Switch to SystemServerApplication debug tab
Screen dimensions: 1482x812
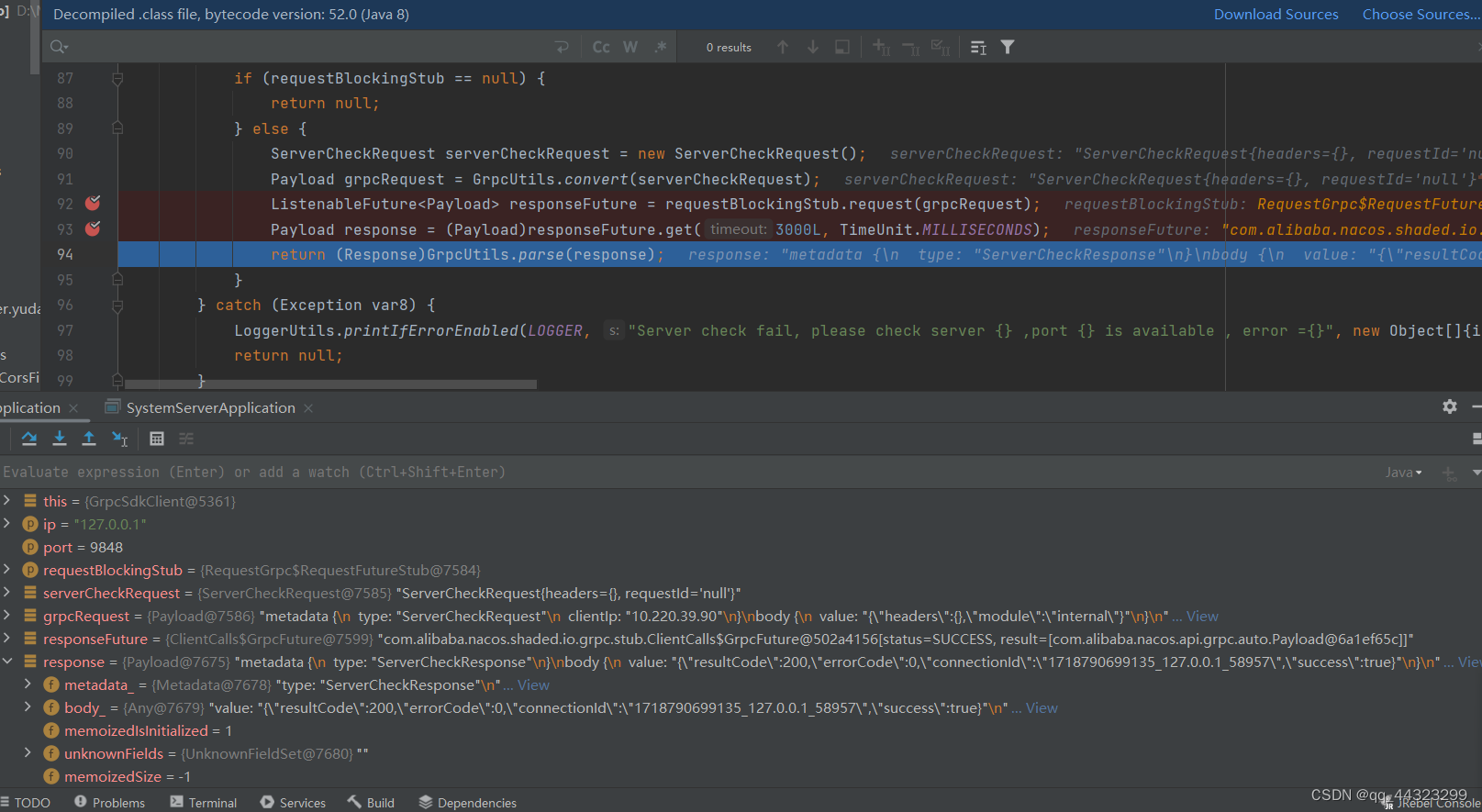pyautogui.click(x=210, y=407)
